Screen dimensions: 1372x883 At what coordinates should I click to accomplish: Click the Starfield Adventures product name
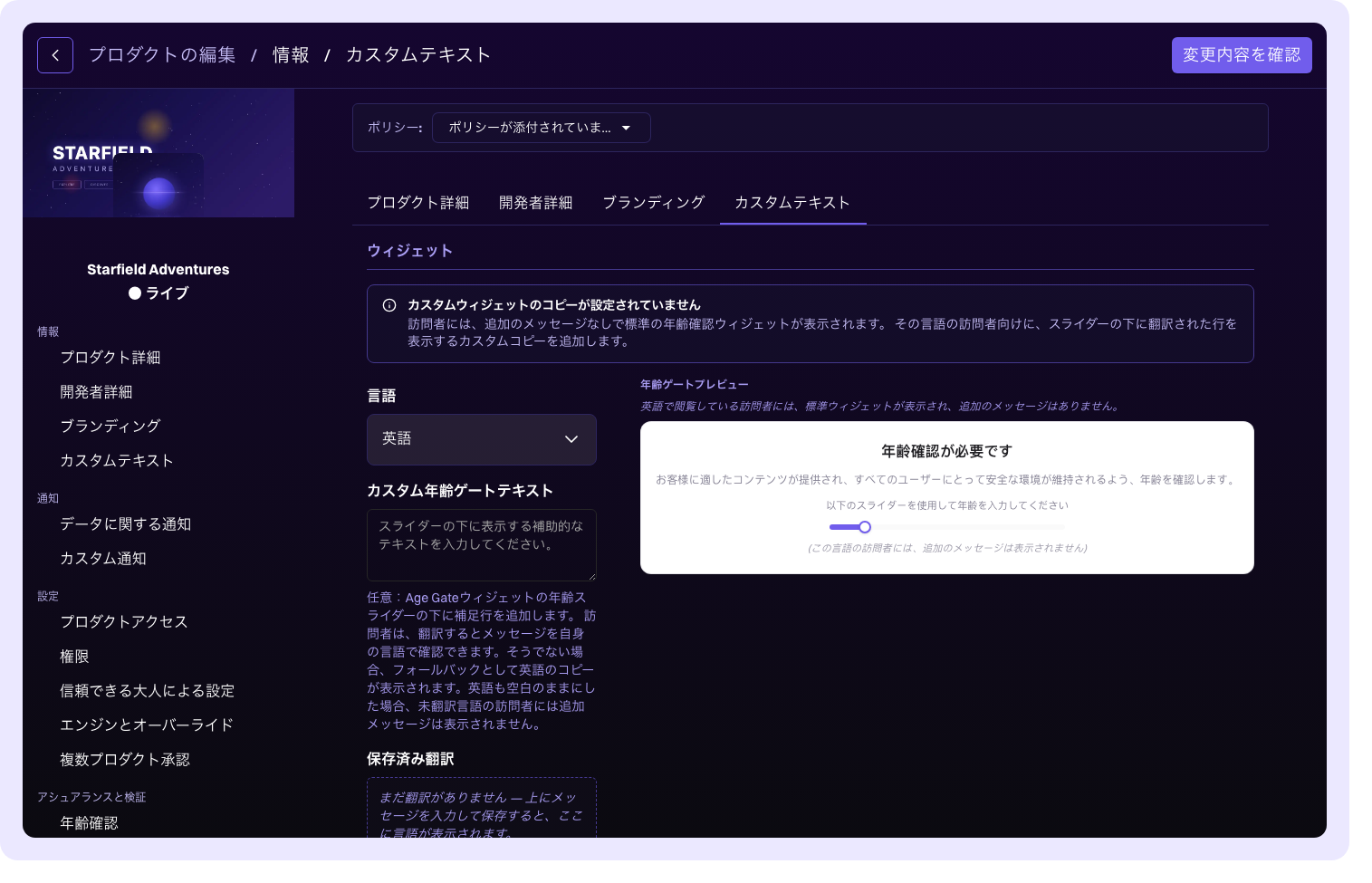158,270
